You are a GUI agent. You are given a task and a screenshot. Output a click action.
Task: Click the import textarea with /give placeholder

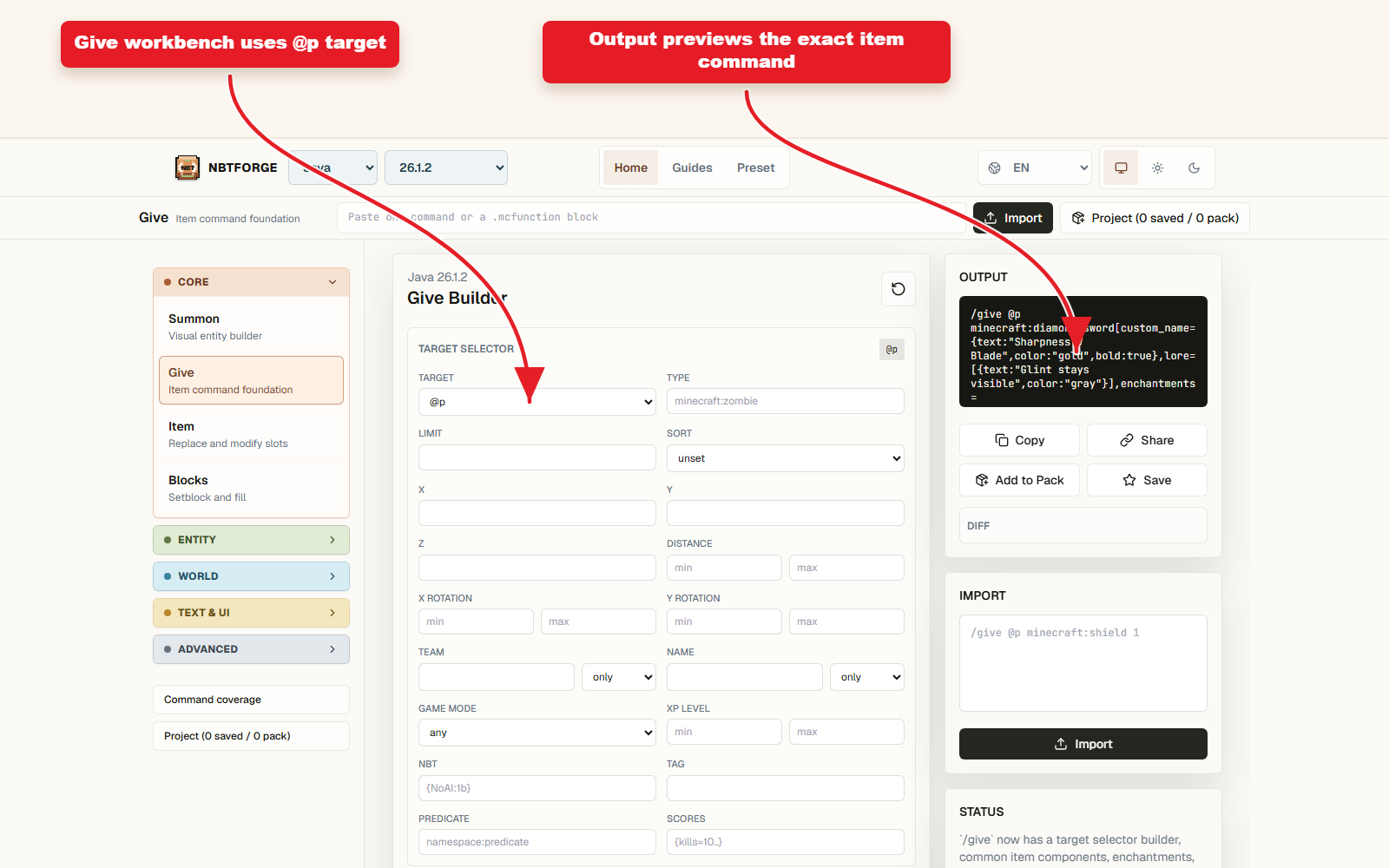[x=1083, y=663]
